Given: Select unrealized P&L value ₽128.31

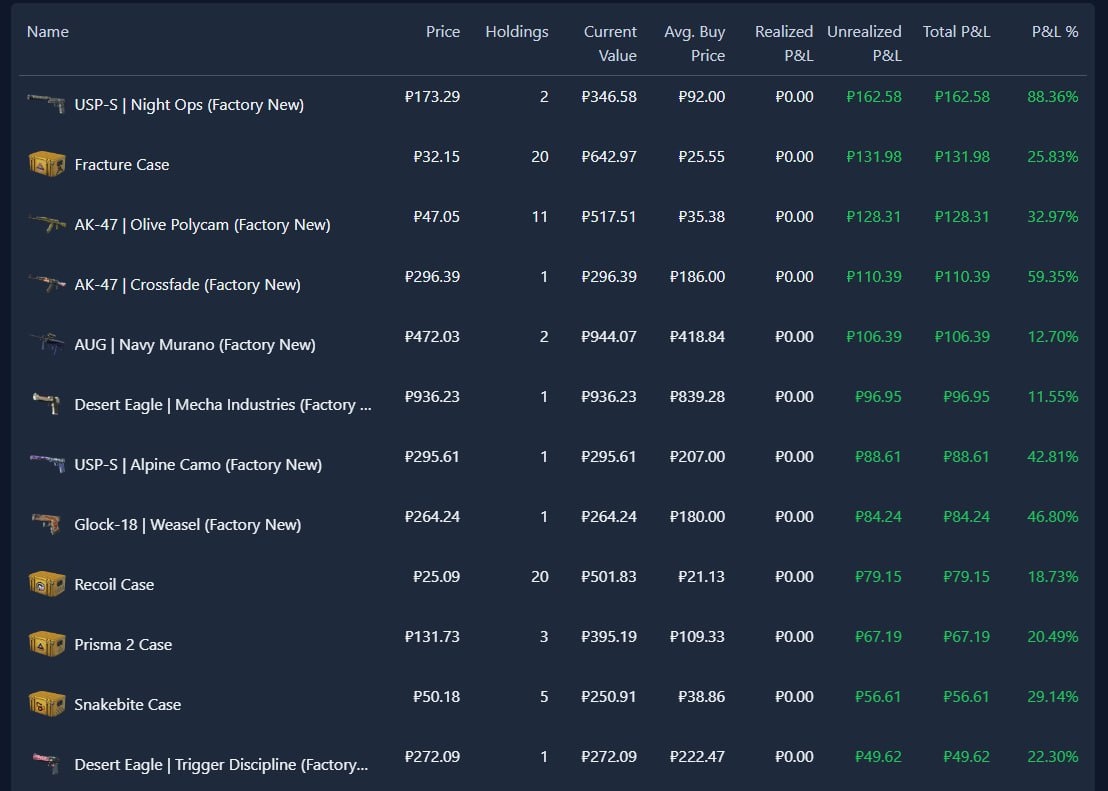Looking at the screenshot, I should (873, 217).
